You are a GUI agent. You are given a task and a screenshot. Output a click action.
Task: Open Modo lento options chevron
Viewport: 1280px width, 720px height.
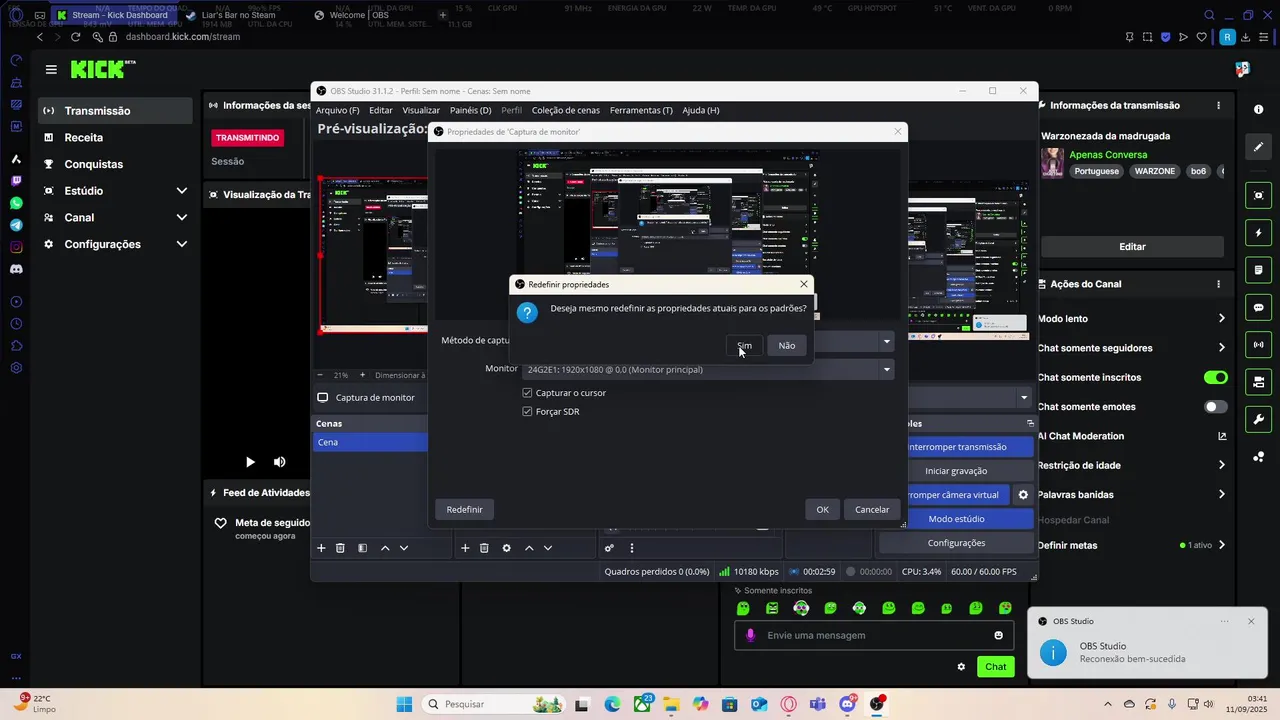(1221, 319)
